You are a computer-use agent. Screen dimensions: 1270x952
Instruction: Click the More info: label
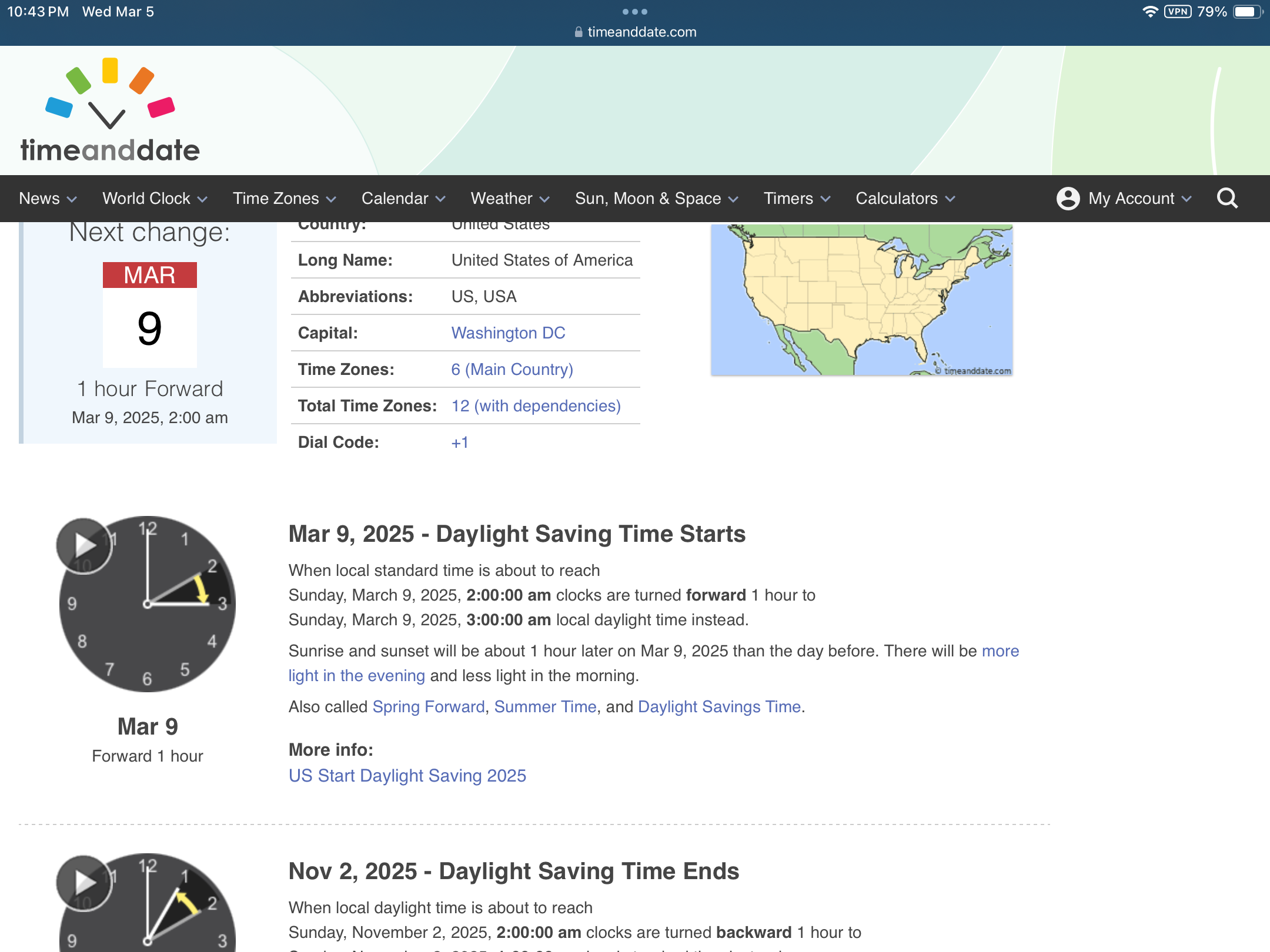330,749
